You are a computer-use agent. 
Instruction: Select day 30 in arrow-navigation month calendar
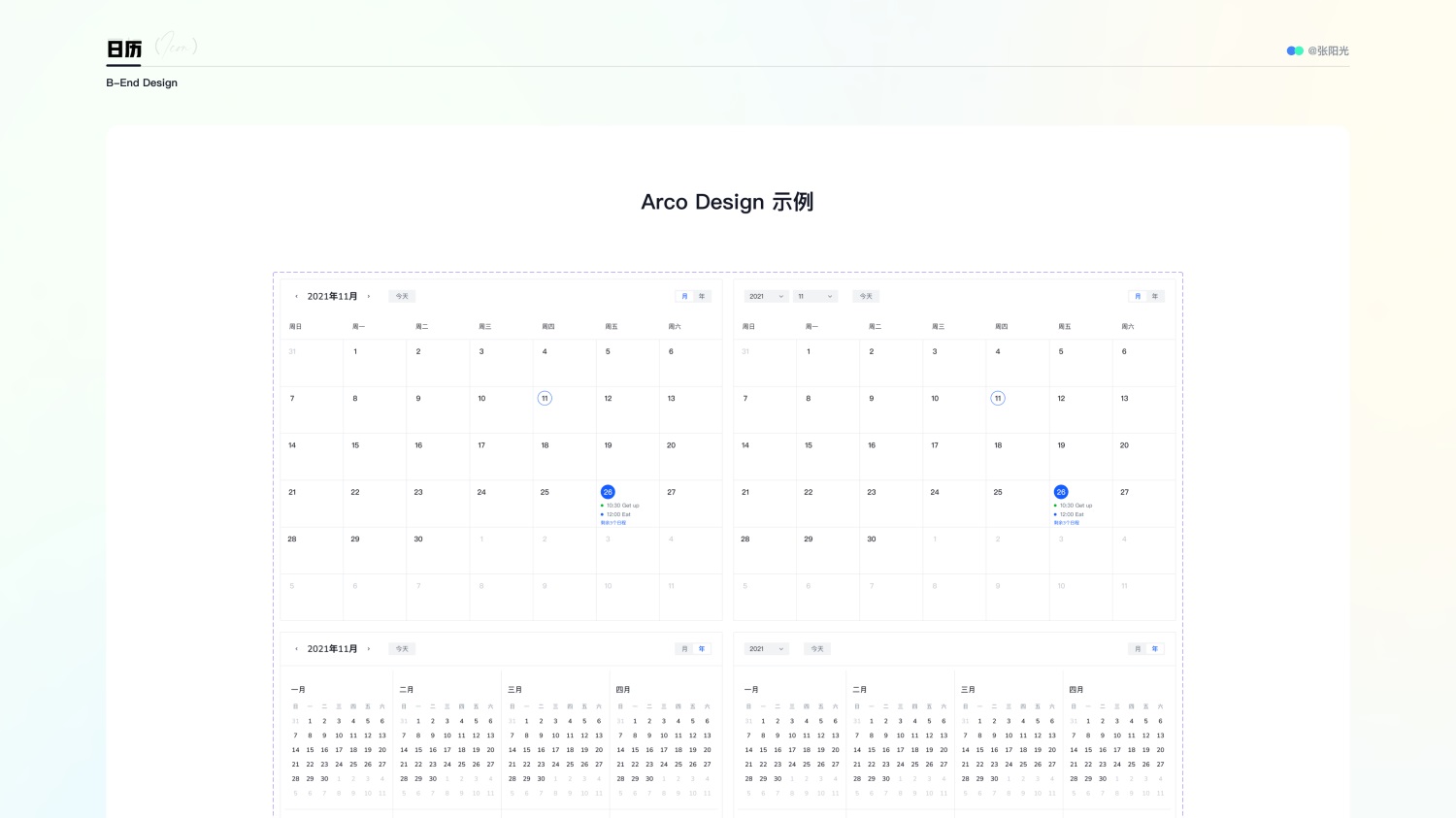(x=418, y=539)
